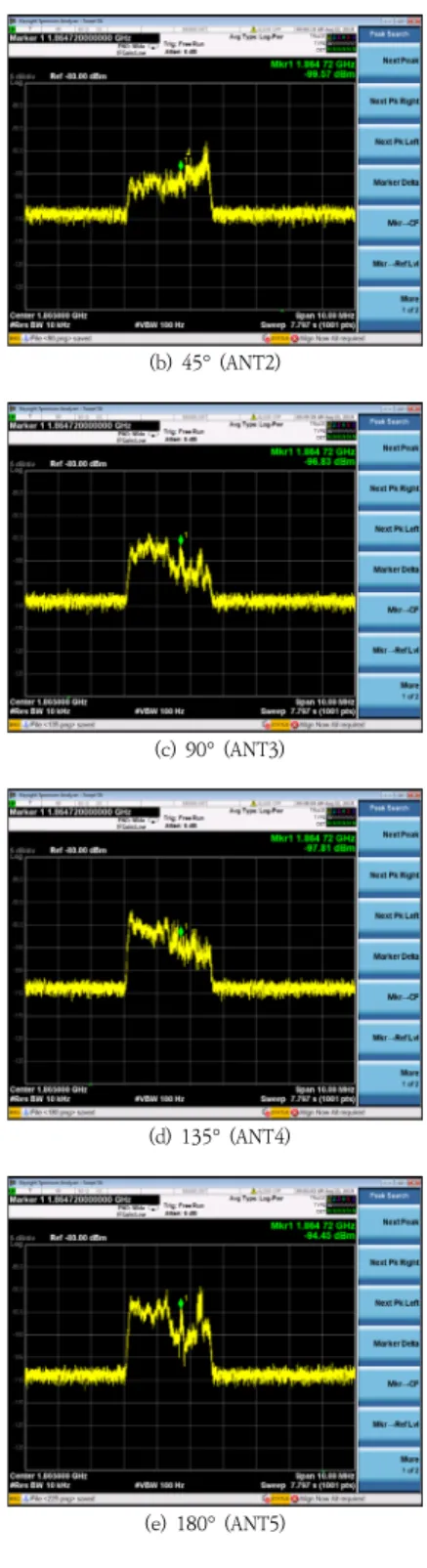
Task: Click Mkr→Ref Lvl in 180° (ANT5) analyzer
Action: (x=390, y=1425)
